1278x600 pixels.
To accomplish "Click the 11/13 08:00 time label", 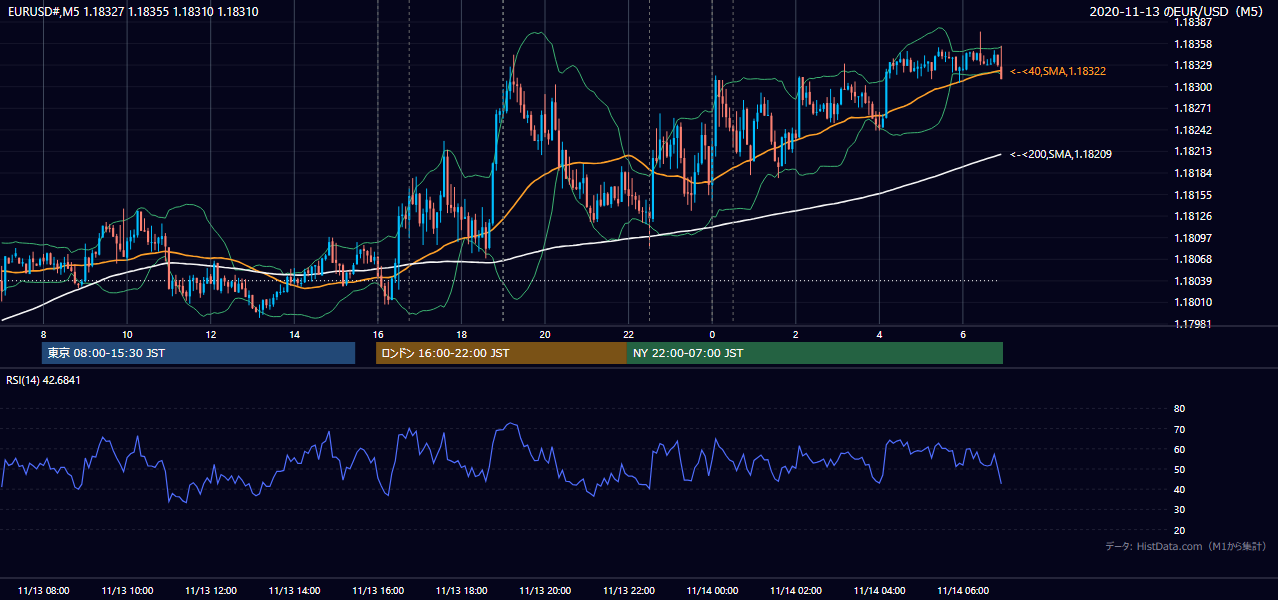I will [x=43, y=591].
